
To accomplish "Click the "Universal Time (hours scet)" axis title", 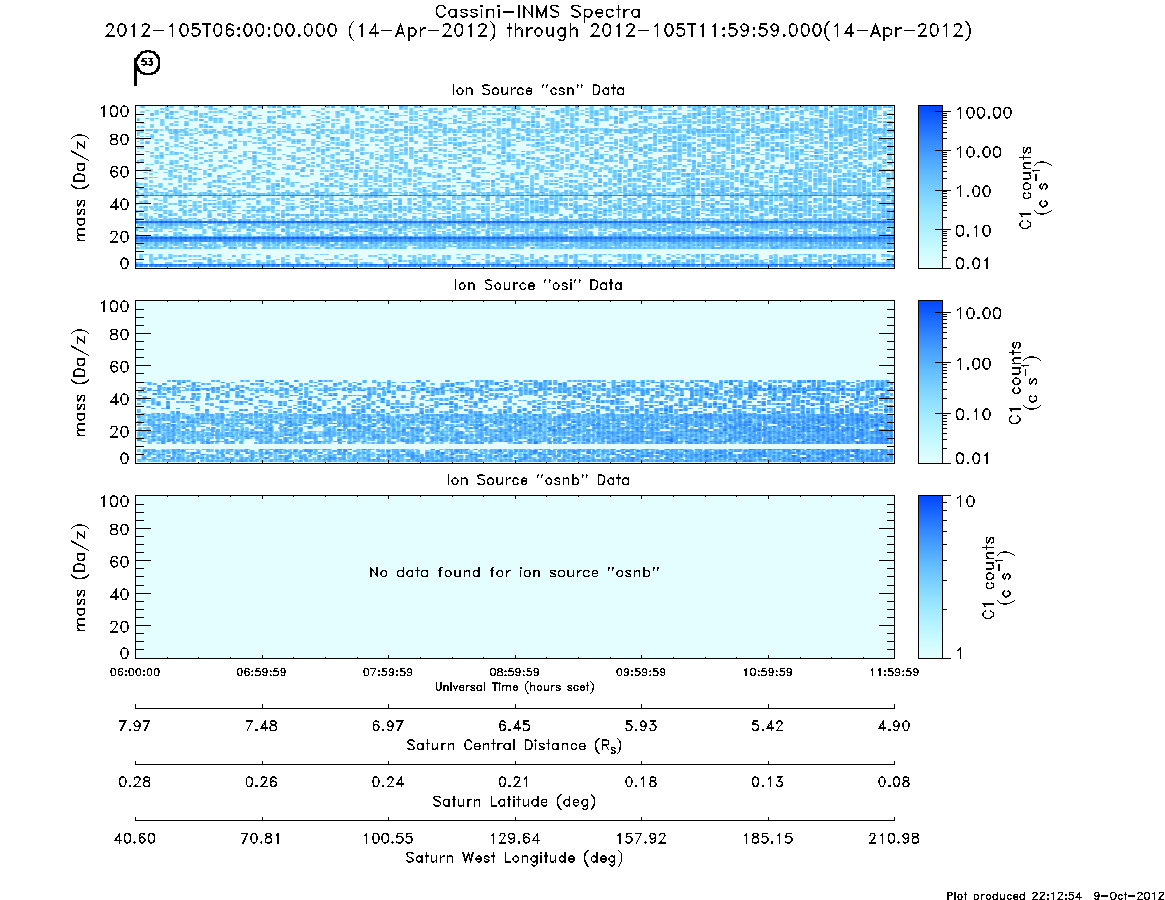I will coord(514,687).
